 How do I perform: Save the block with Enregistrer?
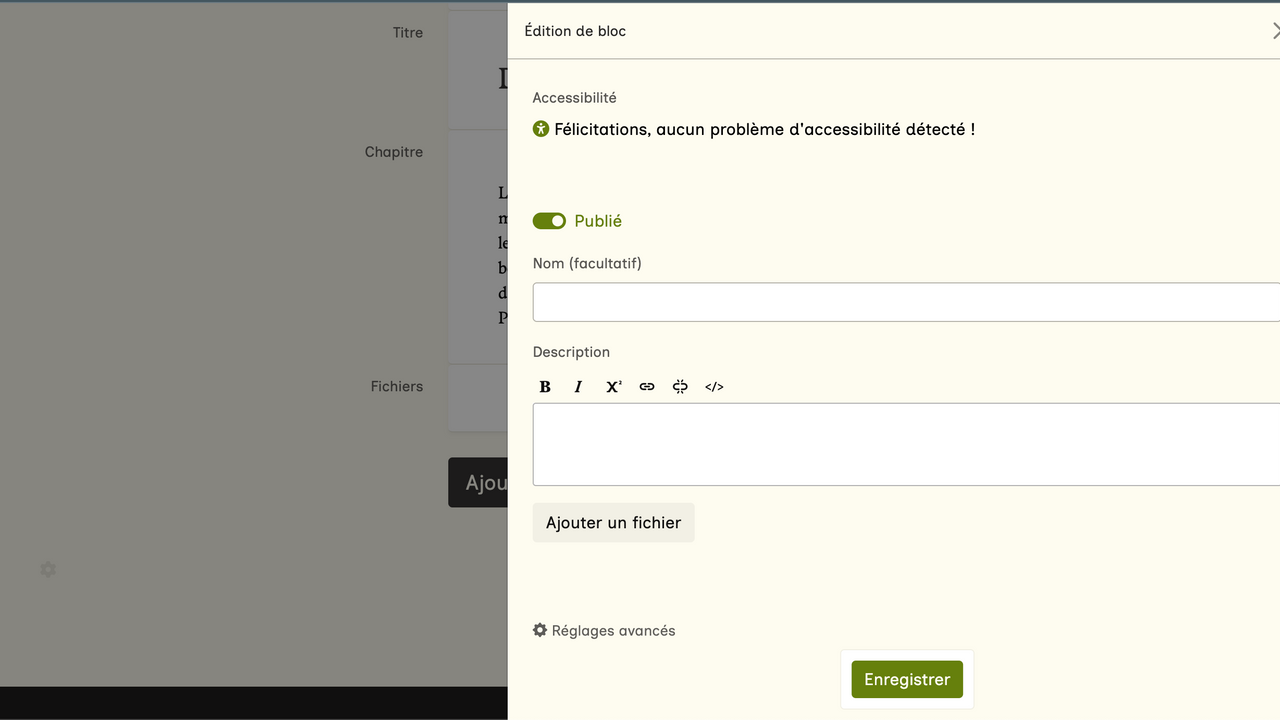coord(907,680)
